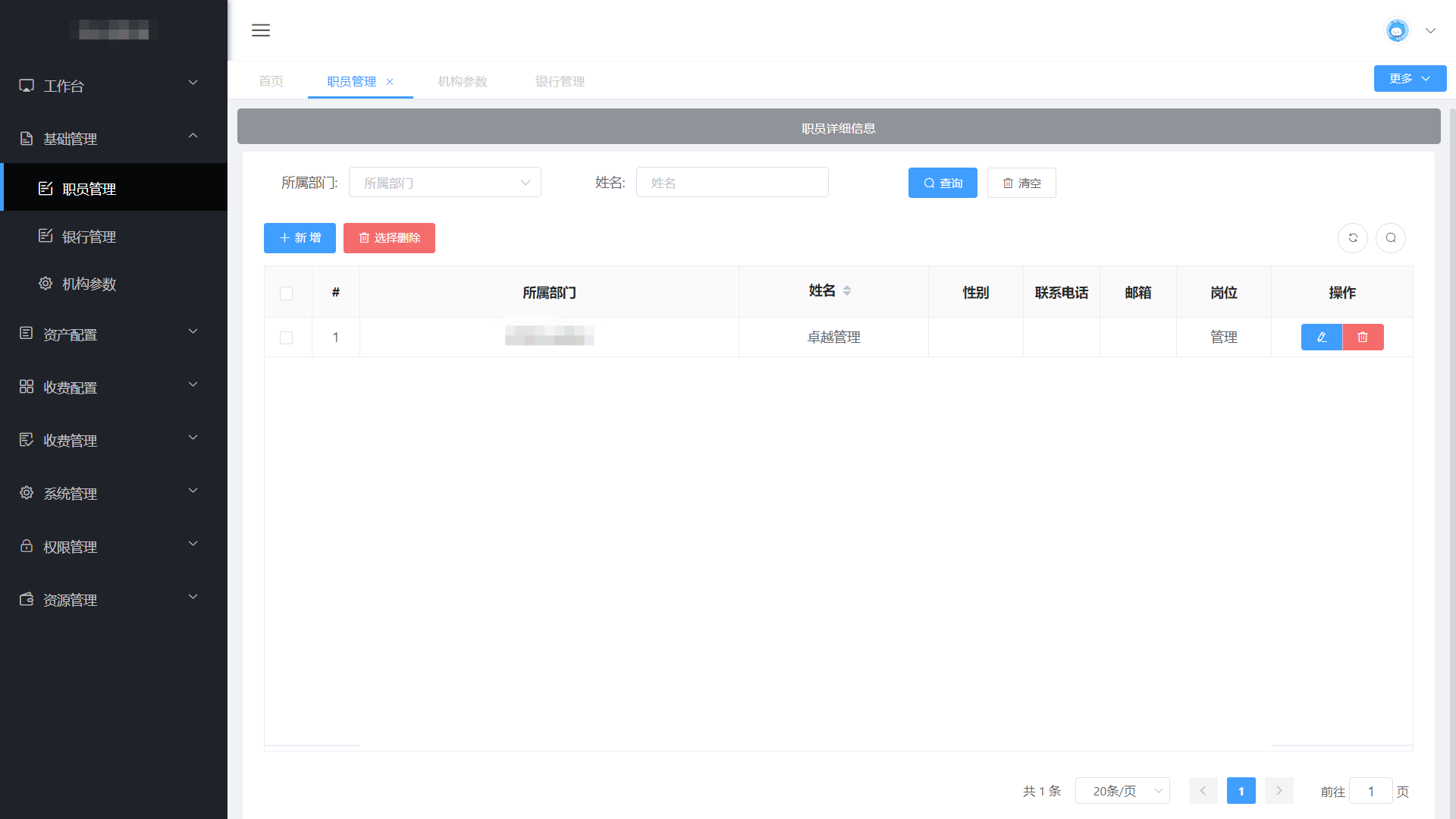Click the 基础管理 document icon

click(27, 139)
